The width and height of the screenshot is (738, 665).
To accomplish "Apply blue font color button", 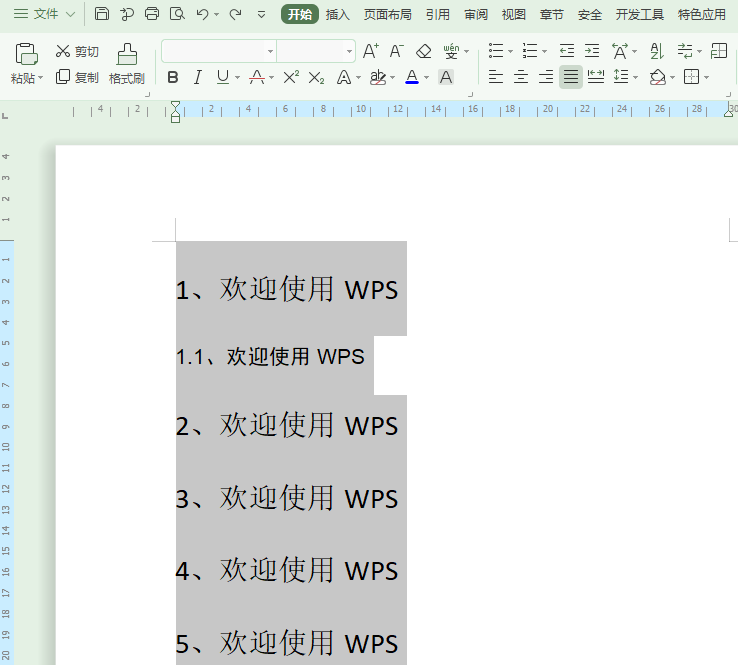I will pos(412,77).
